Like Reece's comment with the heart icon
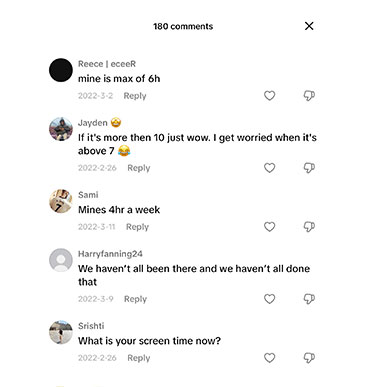This screenshot has width=366, height=387. click(x=269, y=96)
